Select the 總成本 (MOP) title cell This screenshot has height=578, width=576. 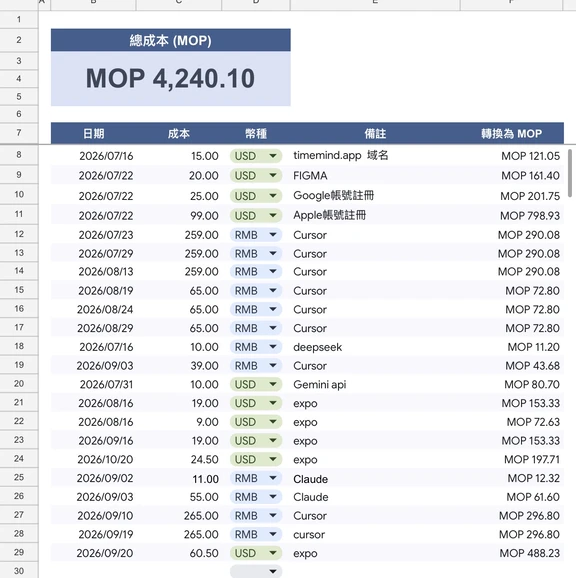pyautogui.click(x=171, y=40)
